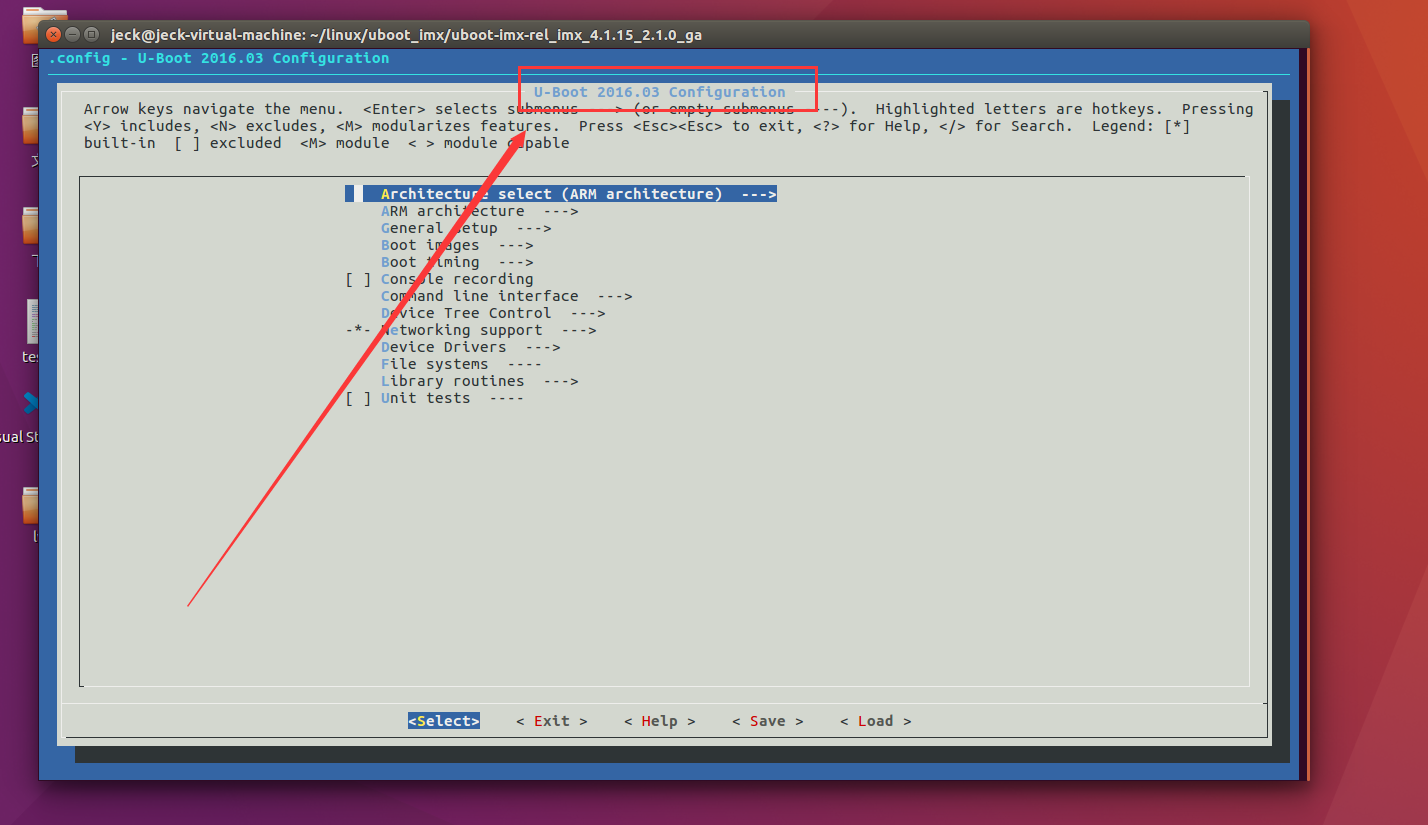The width and height of the screenshot is (1428, 825).
Task: Click the ".config - U-Boot 2016.03 Configuration" header line
Action: pyautogui.click(x=219, y=58)
